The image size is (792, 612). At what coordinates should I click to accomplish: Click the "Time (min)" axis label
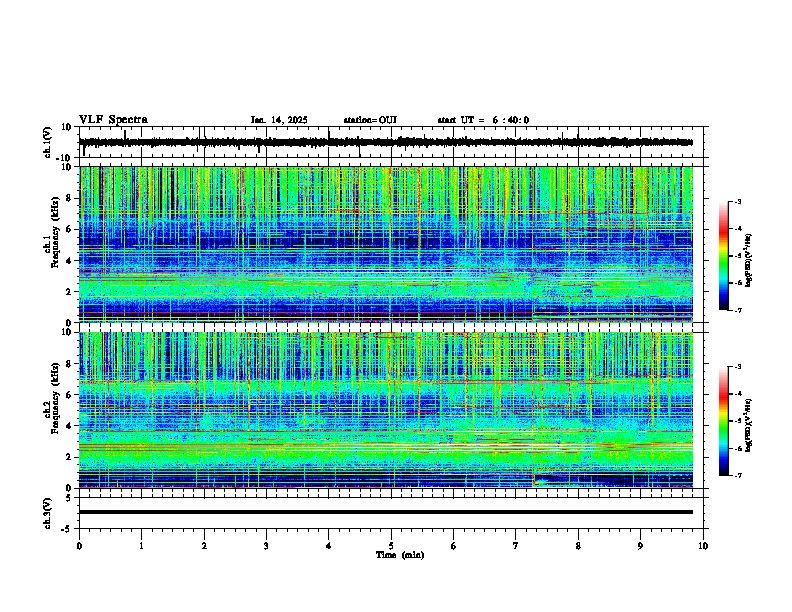(x=400, y=555)
